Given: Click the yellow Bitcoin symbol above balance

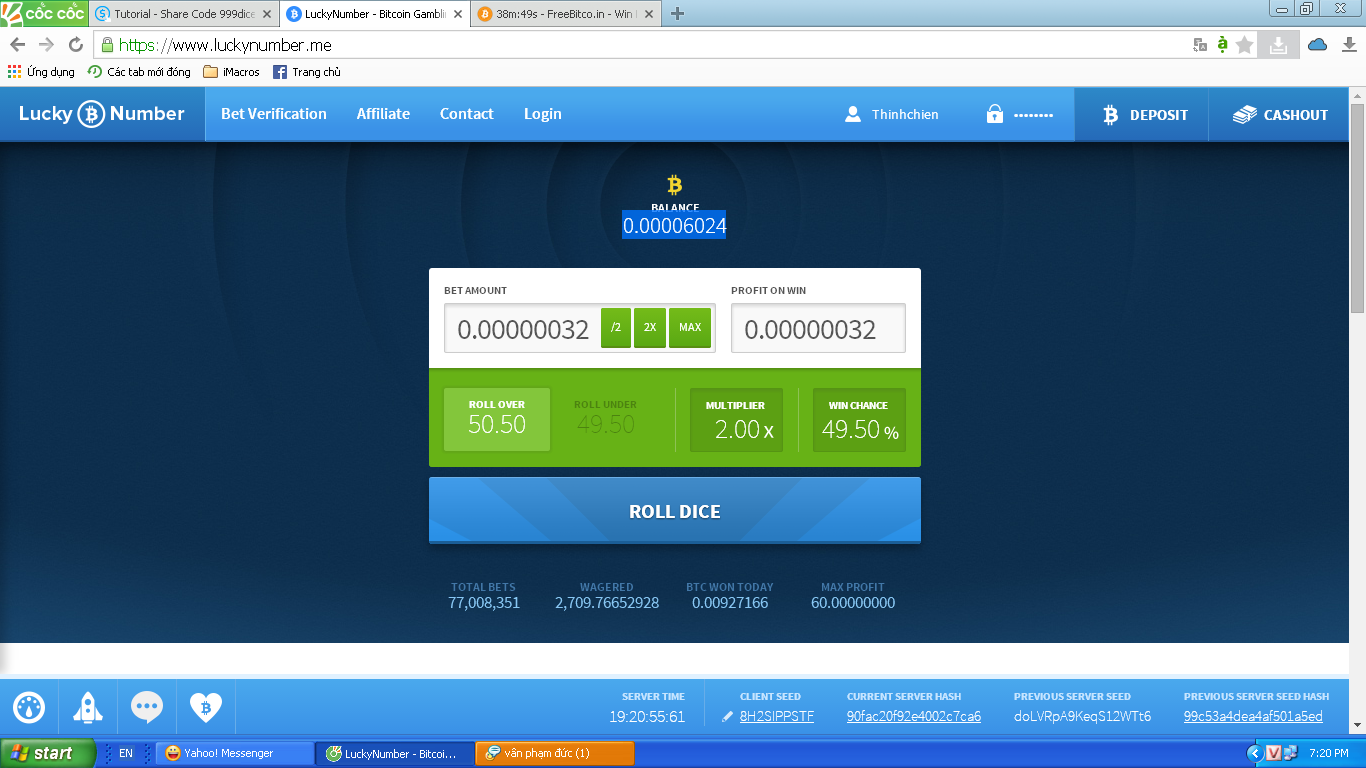Looking at the screenshot, I should (x=674, y=185).
